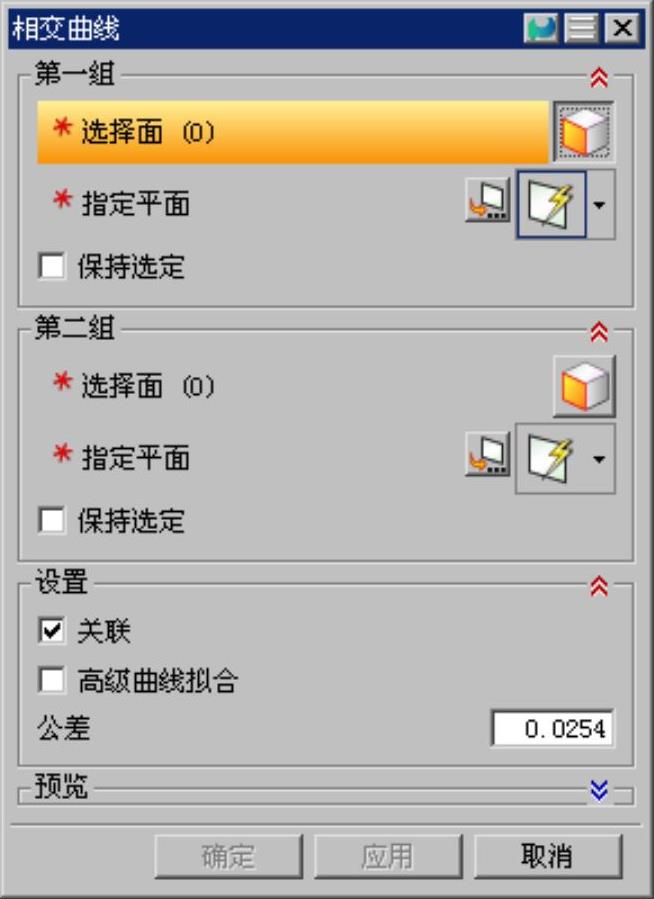
Task: Click the inferred plane icon in 第一组
Action: coord(551,204)
